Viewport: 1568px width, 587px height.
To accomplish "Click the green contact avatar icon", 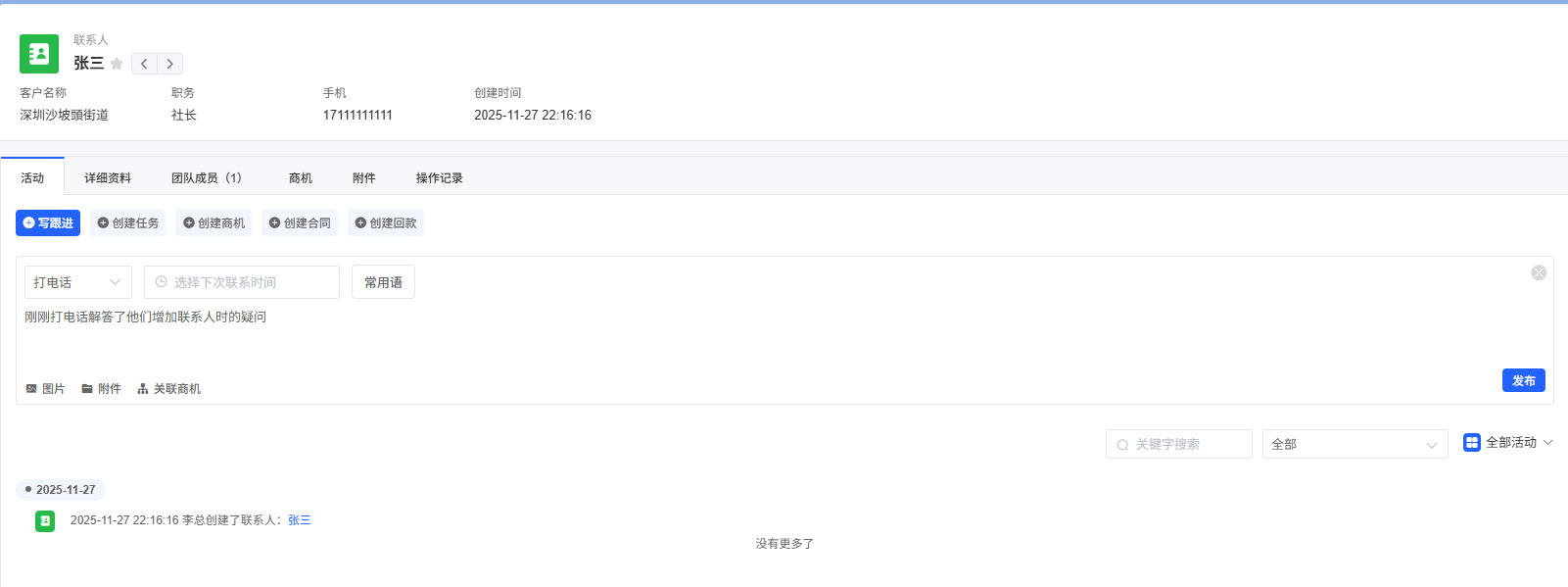I will coord(39,54).
